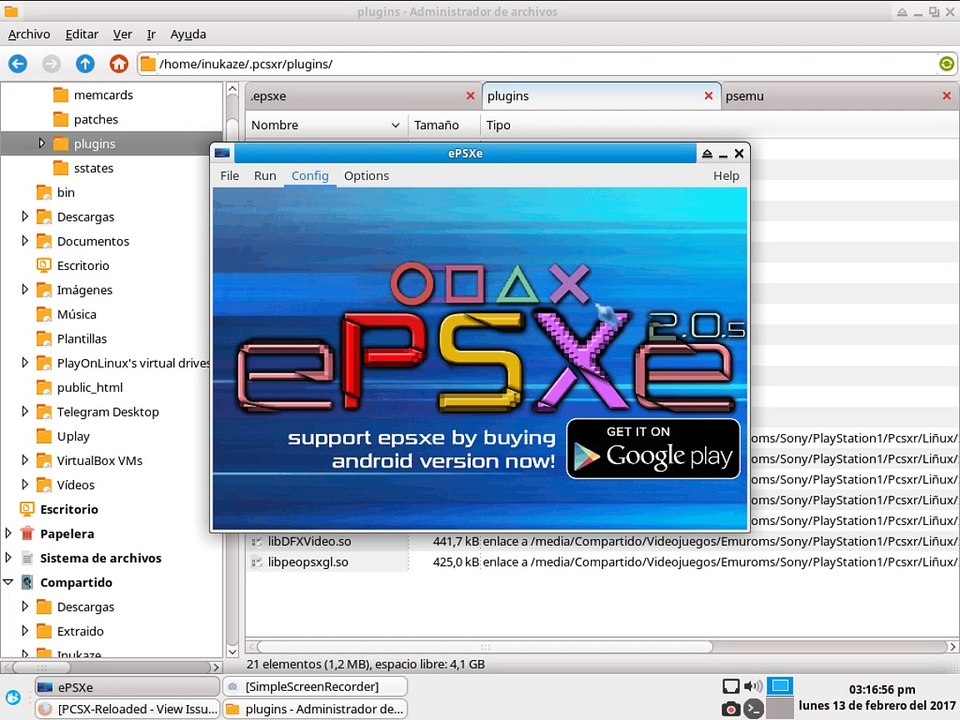
Task: Switch to SimpleScreenRecorder taskbar button
Action: tap(315, 687)
